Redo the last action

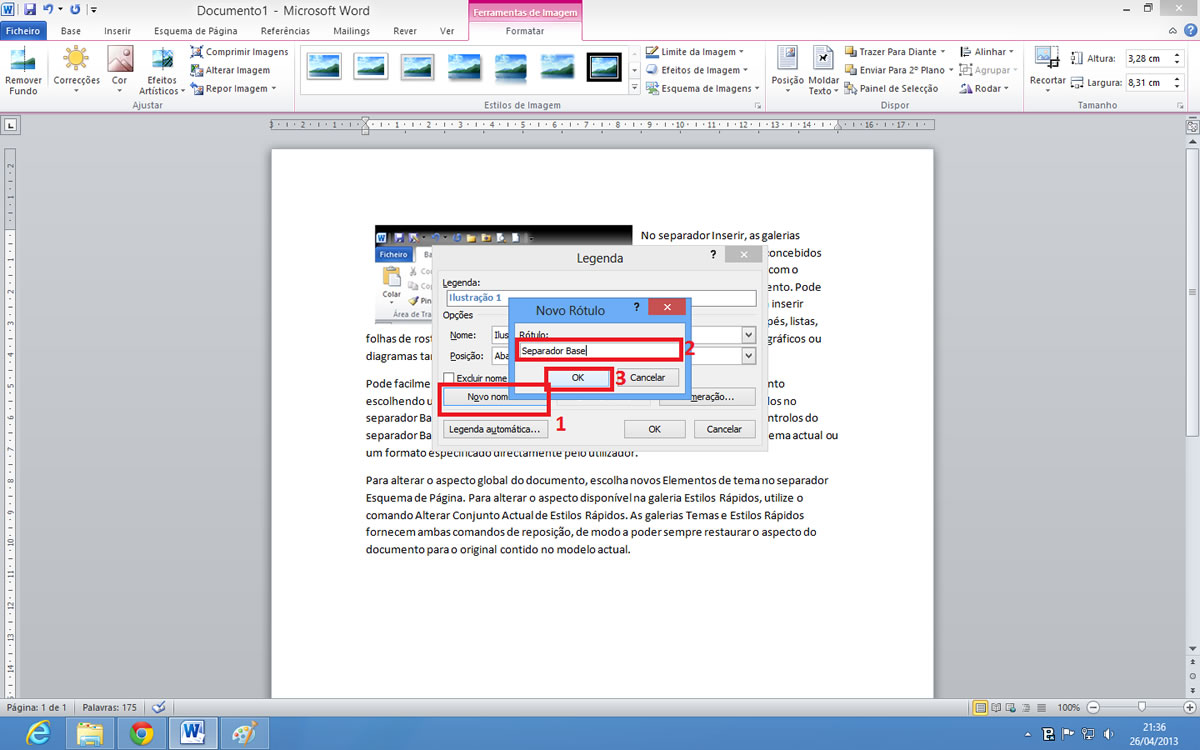pyautogui.click(x=75, y=10)
